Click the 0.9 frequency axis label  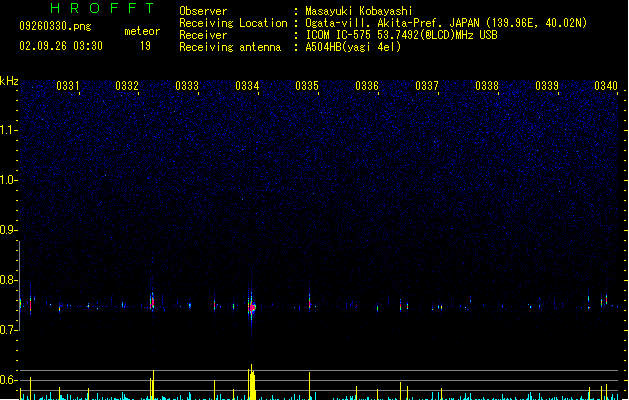[x=8, y=230]
